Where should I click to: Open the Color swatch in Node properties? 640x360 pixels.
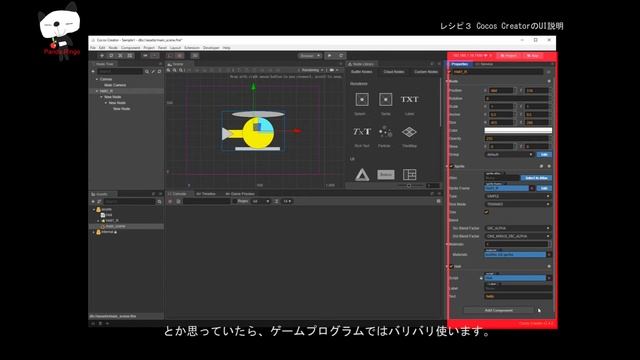pyautogui.click(x=518, y=130)
